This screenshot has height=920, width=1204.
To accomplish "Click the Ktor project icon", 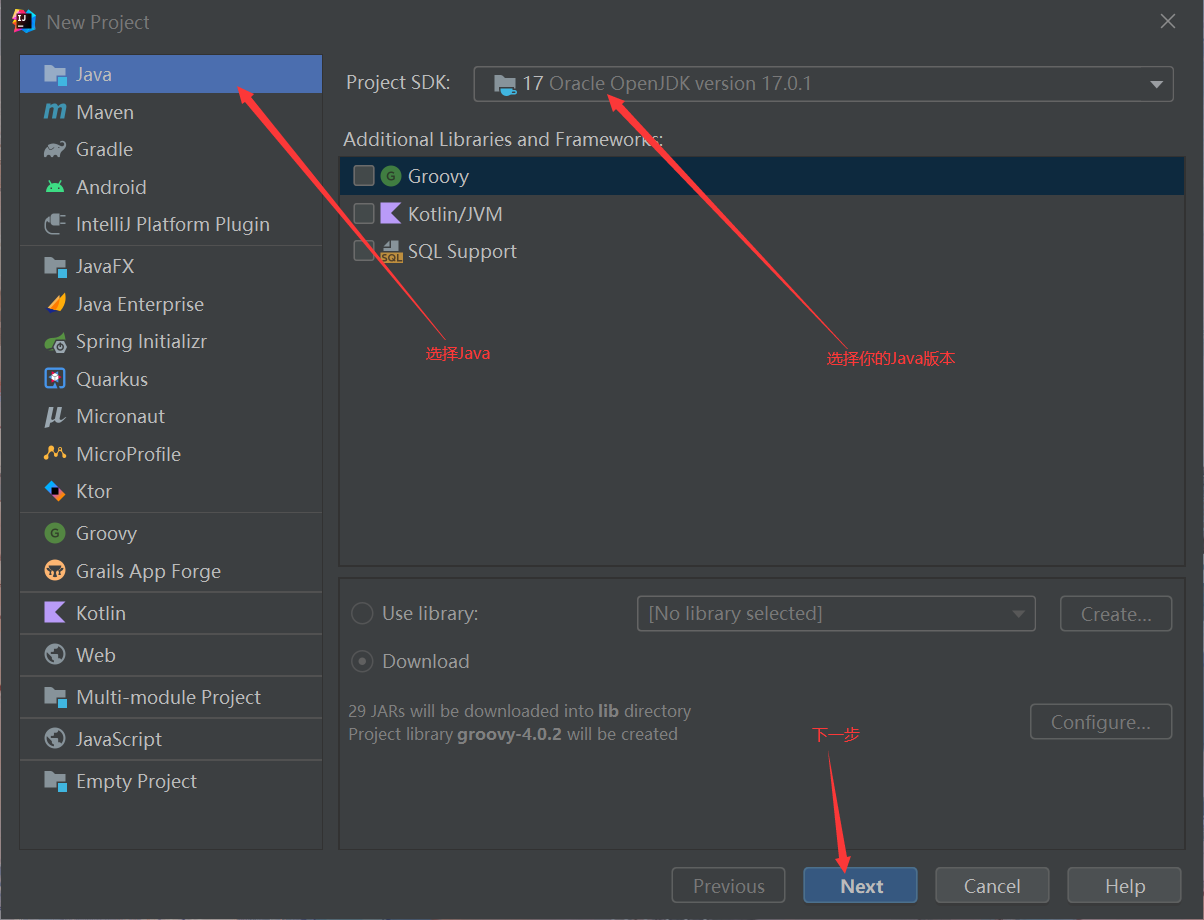I will [55, 491].
